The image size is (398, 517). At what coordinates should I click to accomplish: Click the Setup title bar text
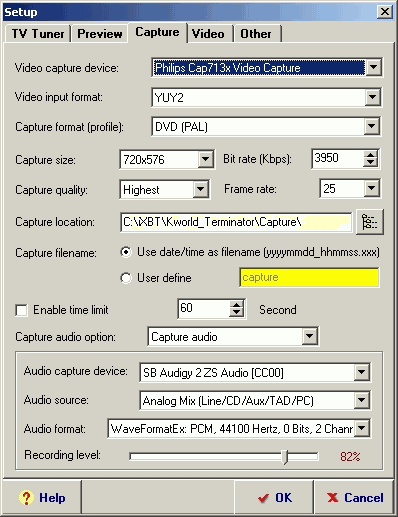tap(21, 12)
